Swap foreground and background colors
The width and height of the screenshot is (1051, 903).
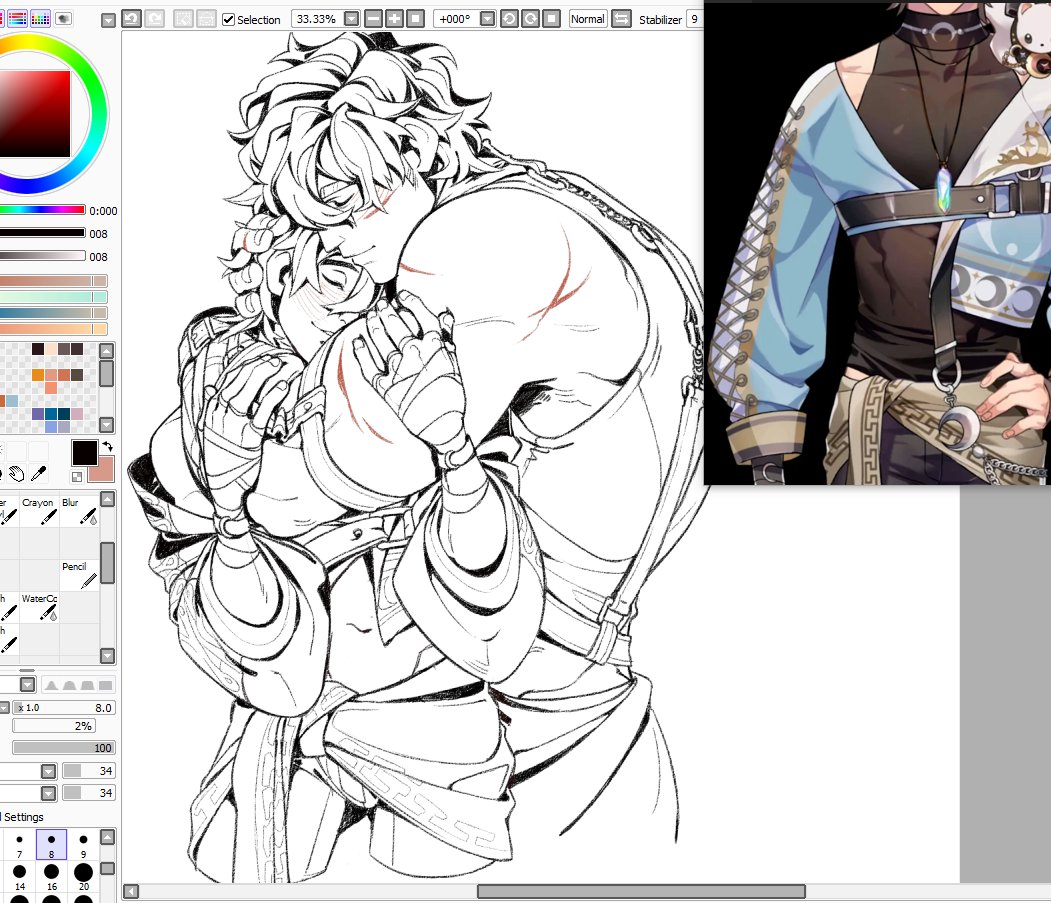pos(107,446)
